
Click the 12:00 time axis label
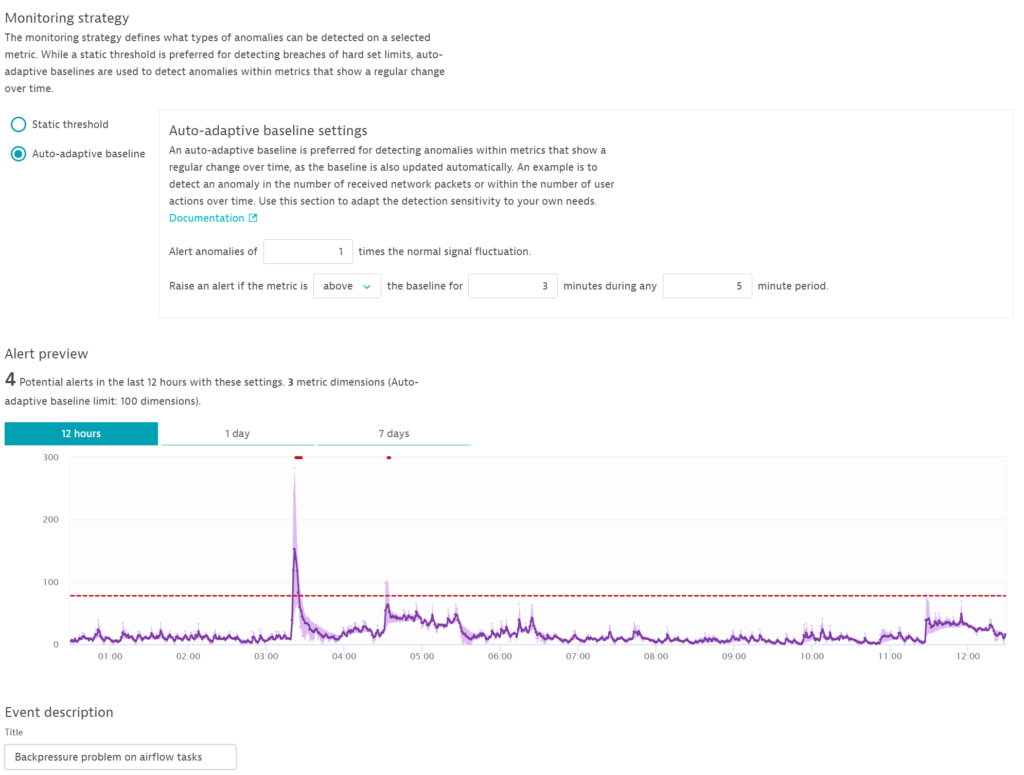pos(968,656)
